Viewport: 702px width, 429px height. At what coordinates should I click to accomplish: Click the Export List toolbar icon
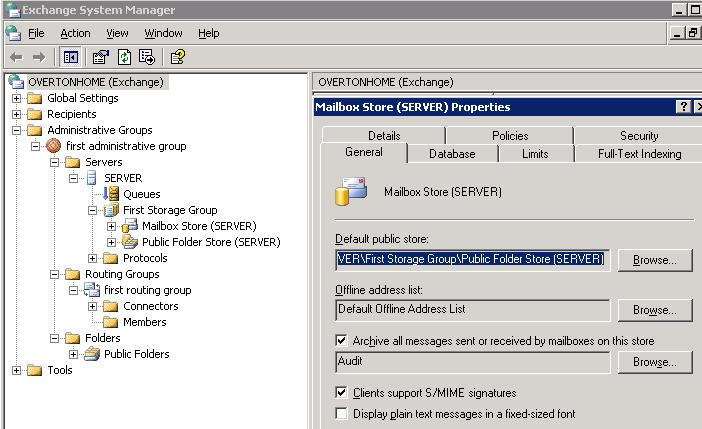tap(147, 57)
